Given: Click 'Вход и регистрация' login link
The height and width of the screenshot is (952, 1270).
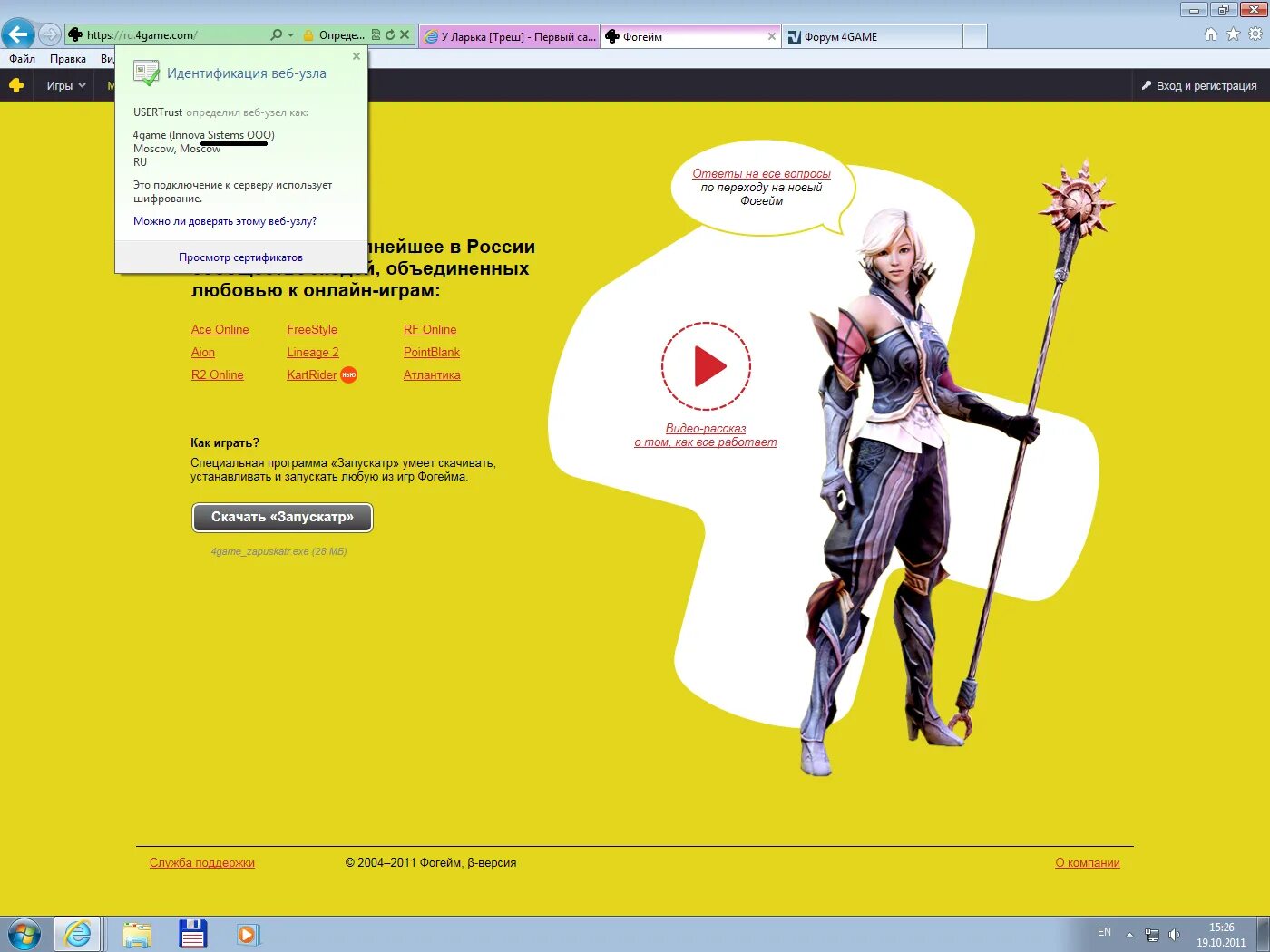Looking at the screenshot, I should pyautogui.click(x=1198, y=85).
